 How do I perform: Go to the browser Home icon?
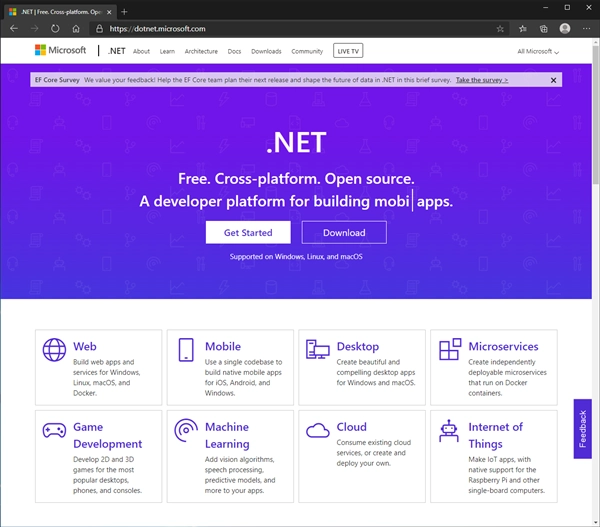[x=76, y=29]
